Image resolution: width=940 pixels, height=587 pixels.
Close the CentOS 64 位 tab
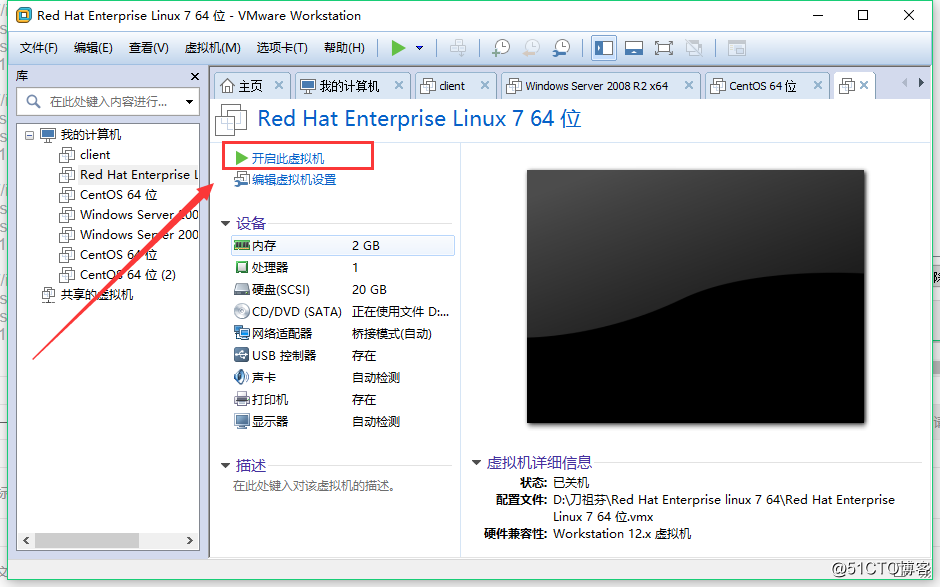(818, 86)
